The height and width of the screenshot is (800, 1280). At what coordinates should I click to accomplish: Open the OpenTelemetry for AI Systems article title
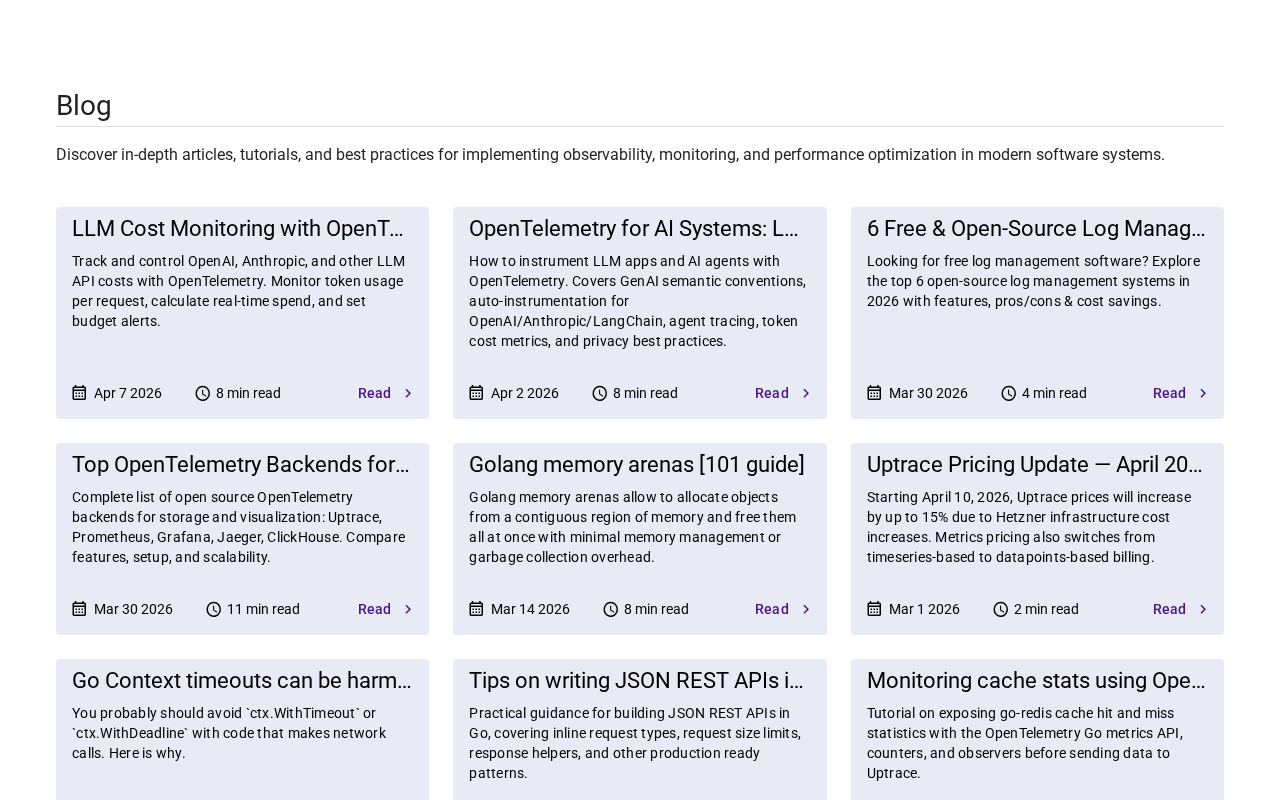[634, 229]
